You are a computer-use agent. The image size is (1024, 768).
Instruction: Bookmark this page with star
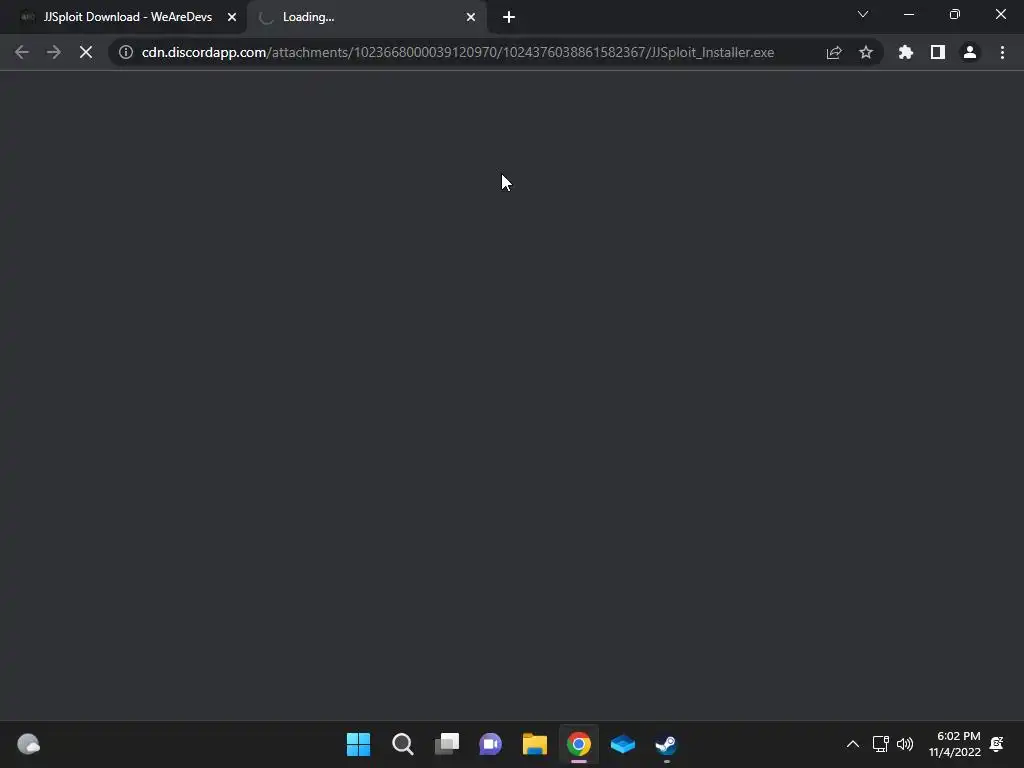pyautogui.click(x=866, y=52)
